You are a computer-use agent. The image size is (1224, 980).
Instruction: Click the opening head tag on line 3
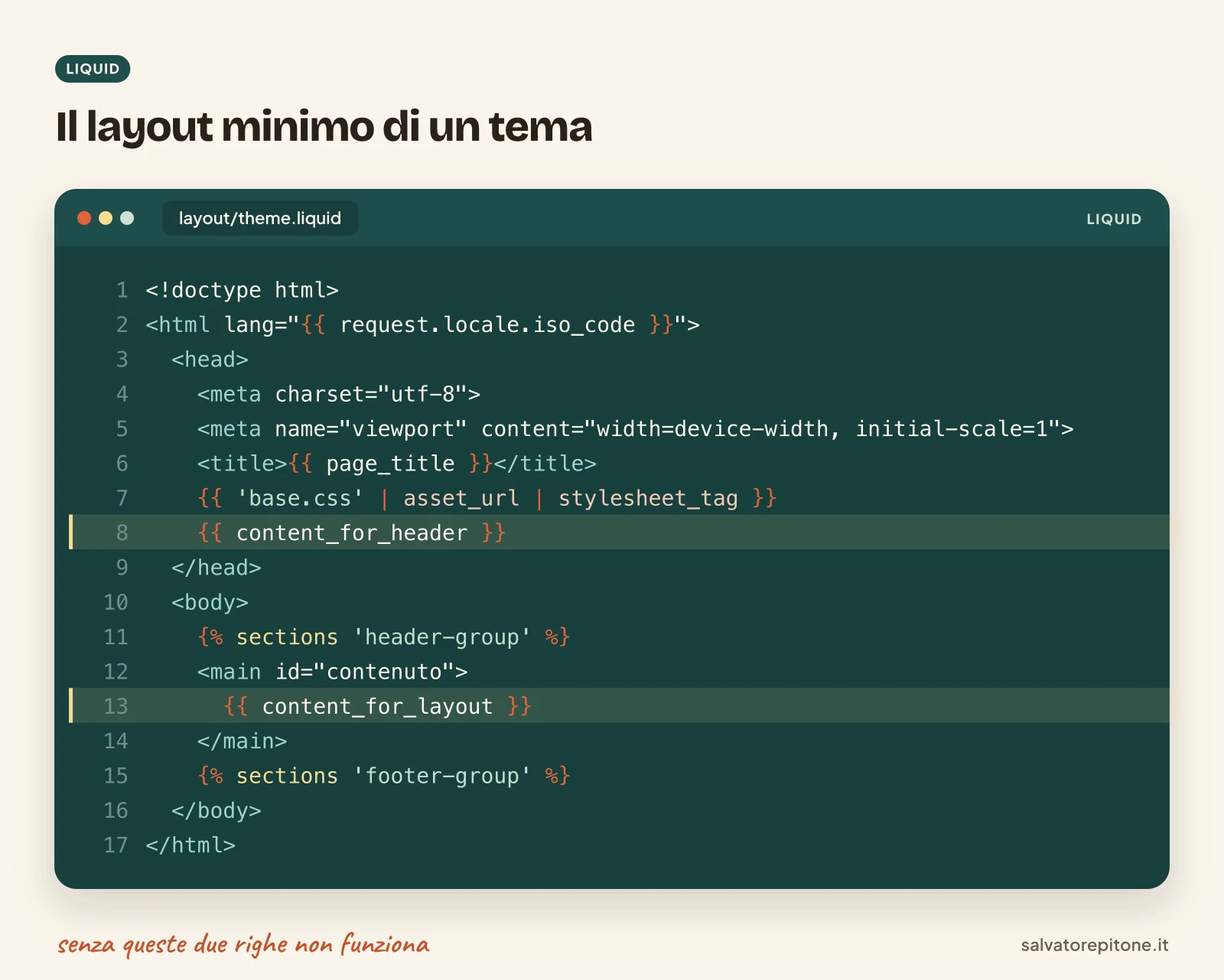(210, 360)
